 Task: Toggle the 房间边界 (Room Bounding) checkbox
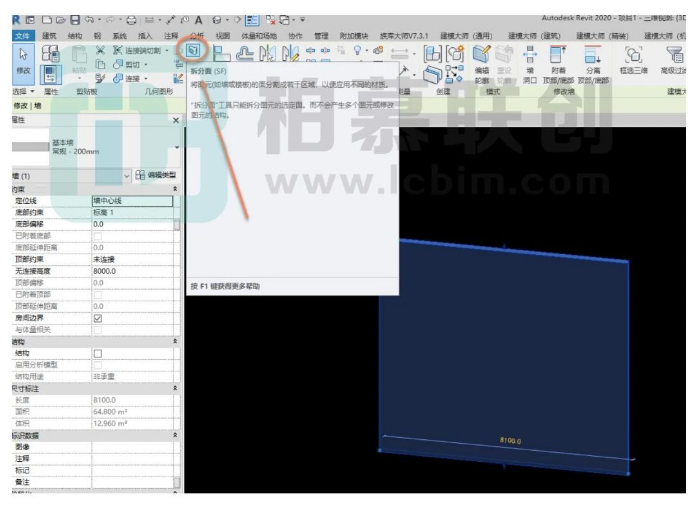(x=98, y=318)
